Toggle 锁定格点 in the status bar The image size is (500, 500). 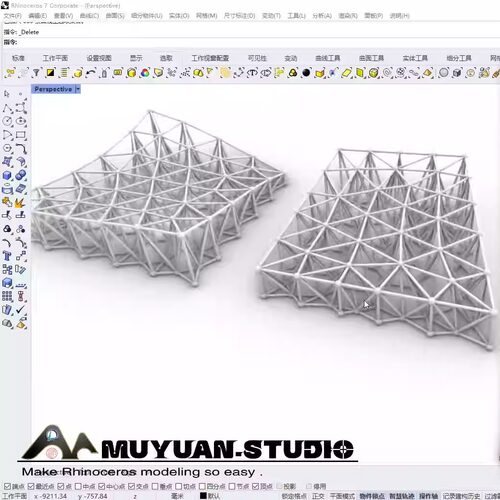pyautogui.click(x=294, y=496)
